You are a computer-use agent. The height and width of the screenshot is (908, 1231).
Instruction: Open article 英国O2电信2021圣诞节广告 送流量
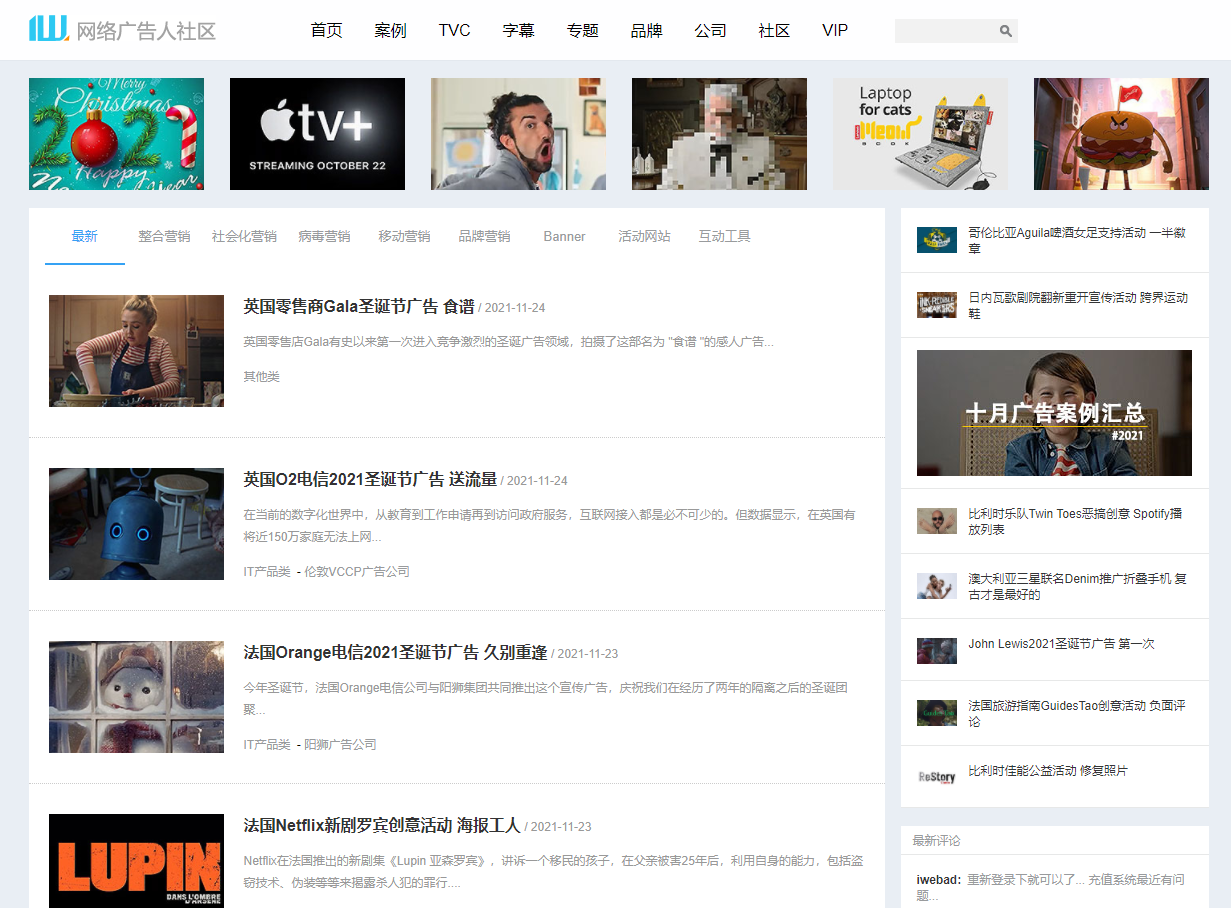[370, 480]
